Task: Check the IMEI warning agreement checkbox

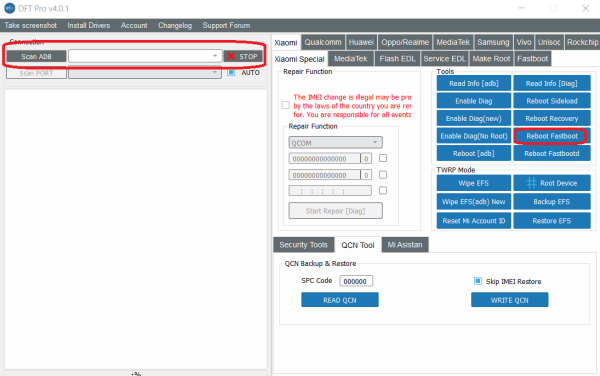Action: (x=285, y=105)
